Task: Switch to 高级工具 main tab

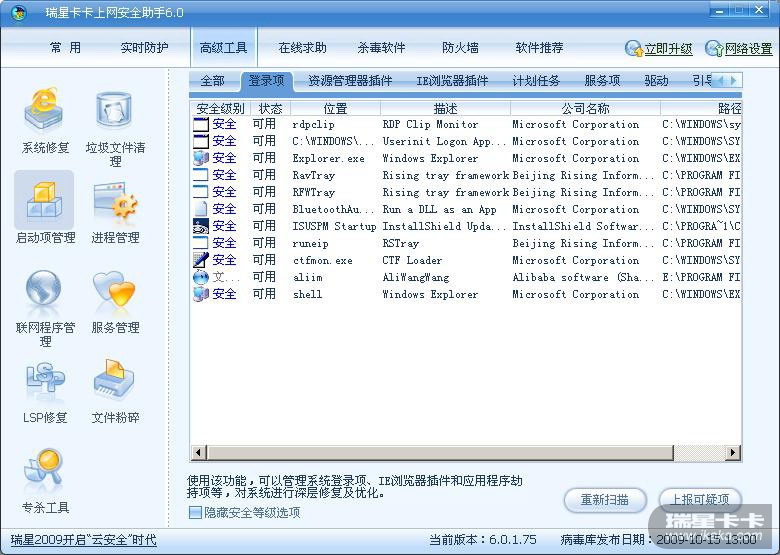Action: coord(223,48)
